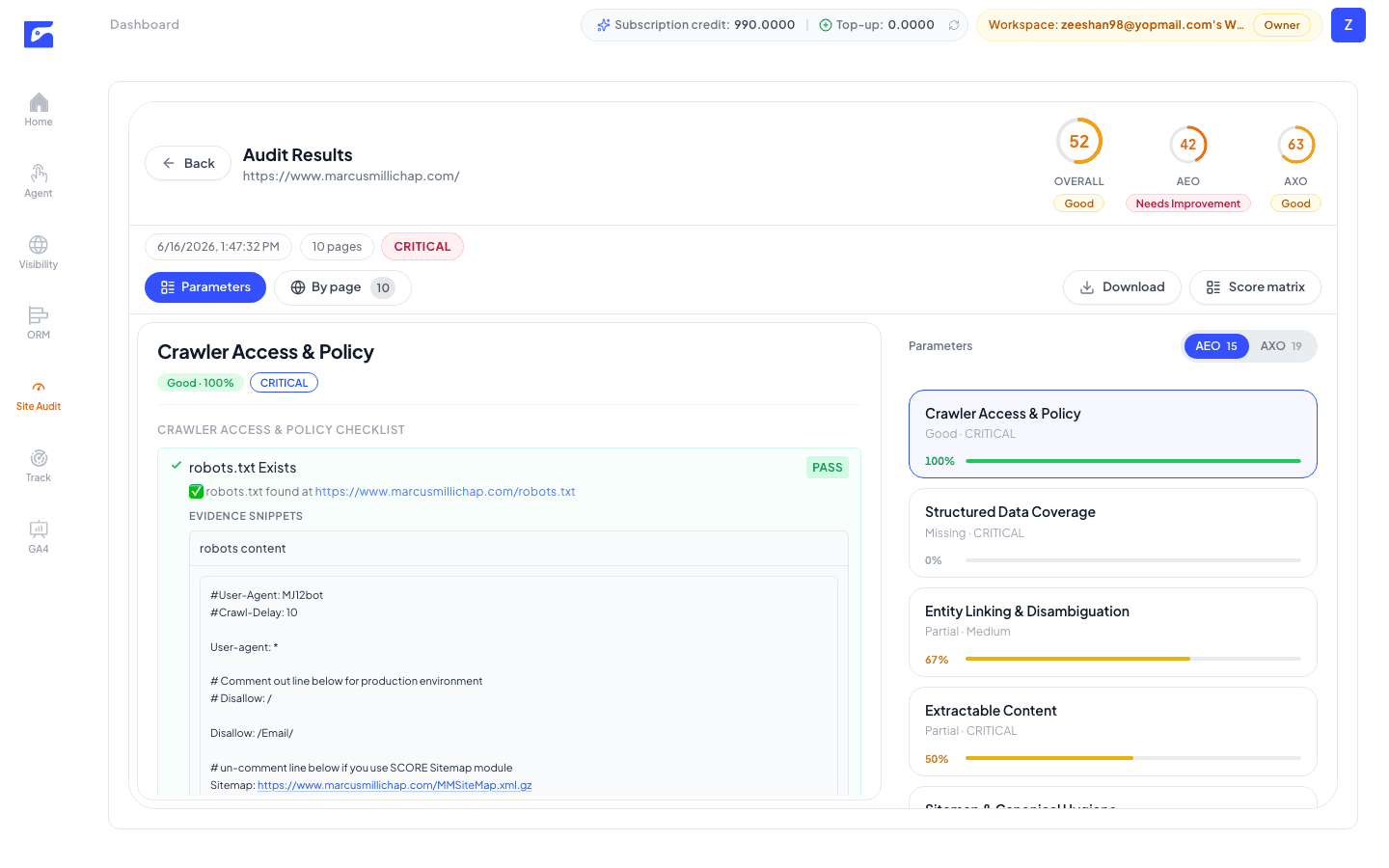Viewport: 1389px width, 868px height.
Task: Select the Crawler Access & Policy card
Action: pos(1113,434)
